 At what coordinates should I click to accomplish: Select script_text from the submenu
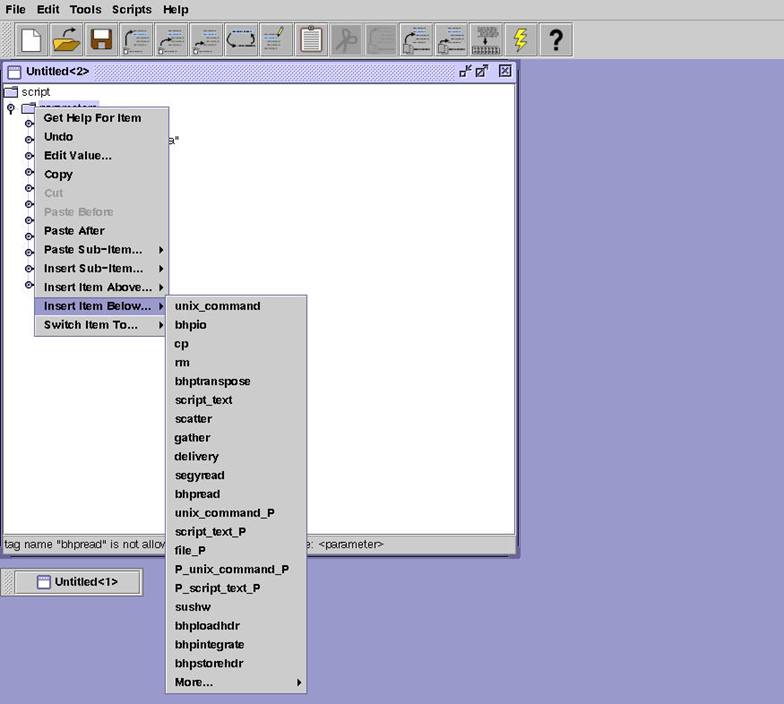click(236, 400)
